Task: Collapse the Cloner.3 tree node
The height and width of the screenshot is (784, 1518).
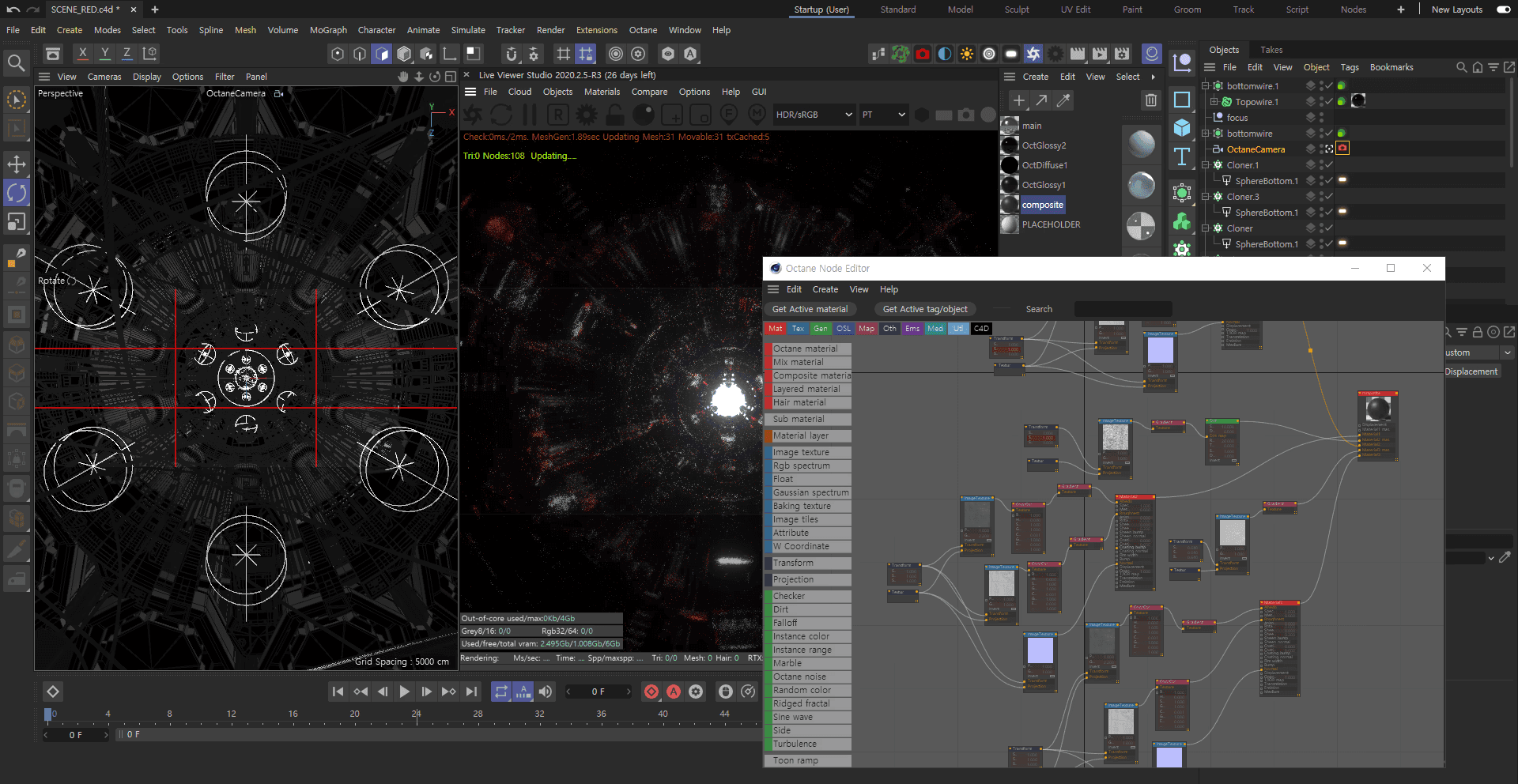Action: (x=1206, y=197)
